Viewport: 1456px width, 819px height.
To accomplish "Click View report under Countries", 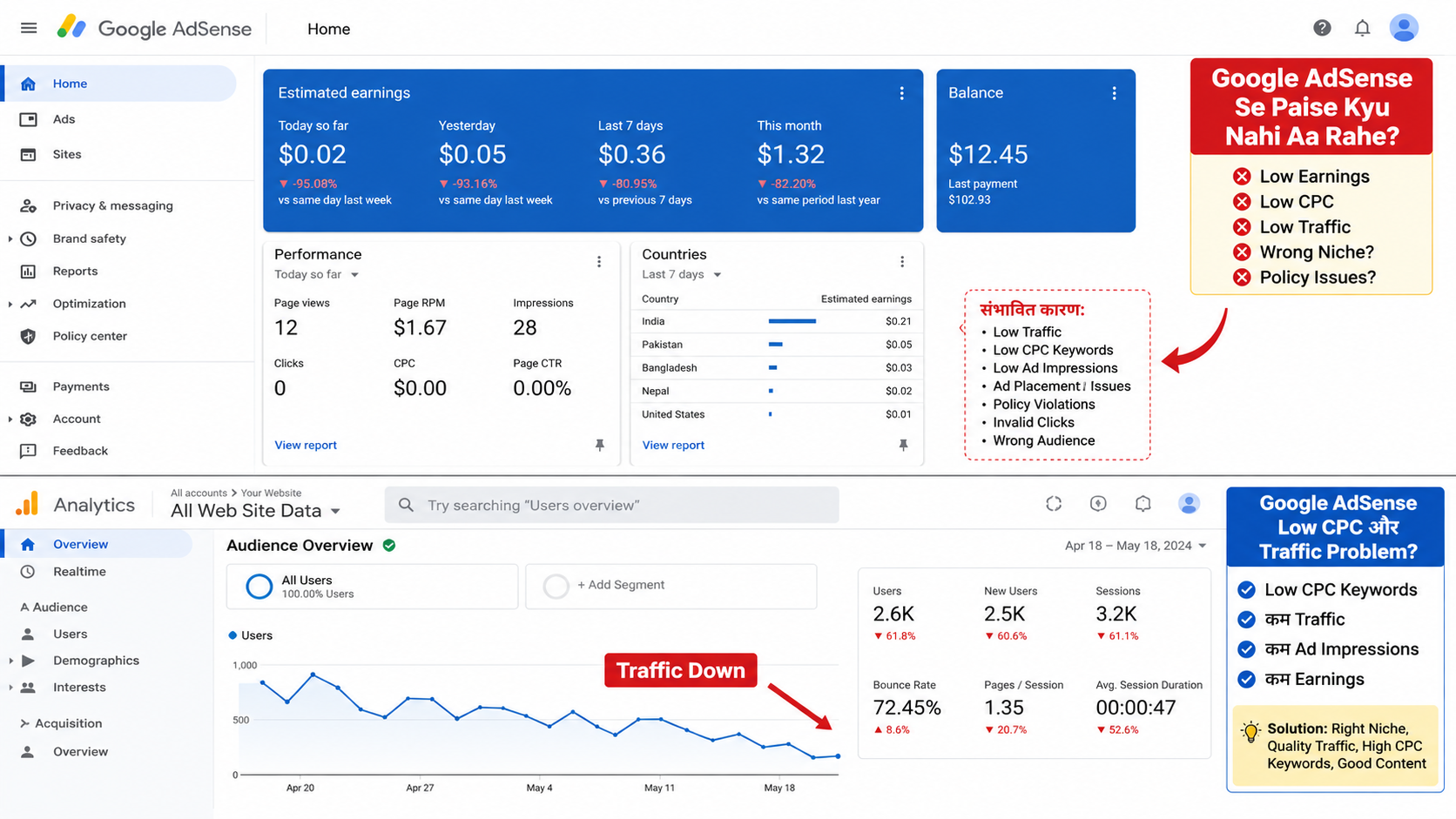I will (x=673, y=445).
